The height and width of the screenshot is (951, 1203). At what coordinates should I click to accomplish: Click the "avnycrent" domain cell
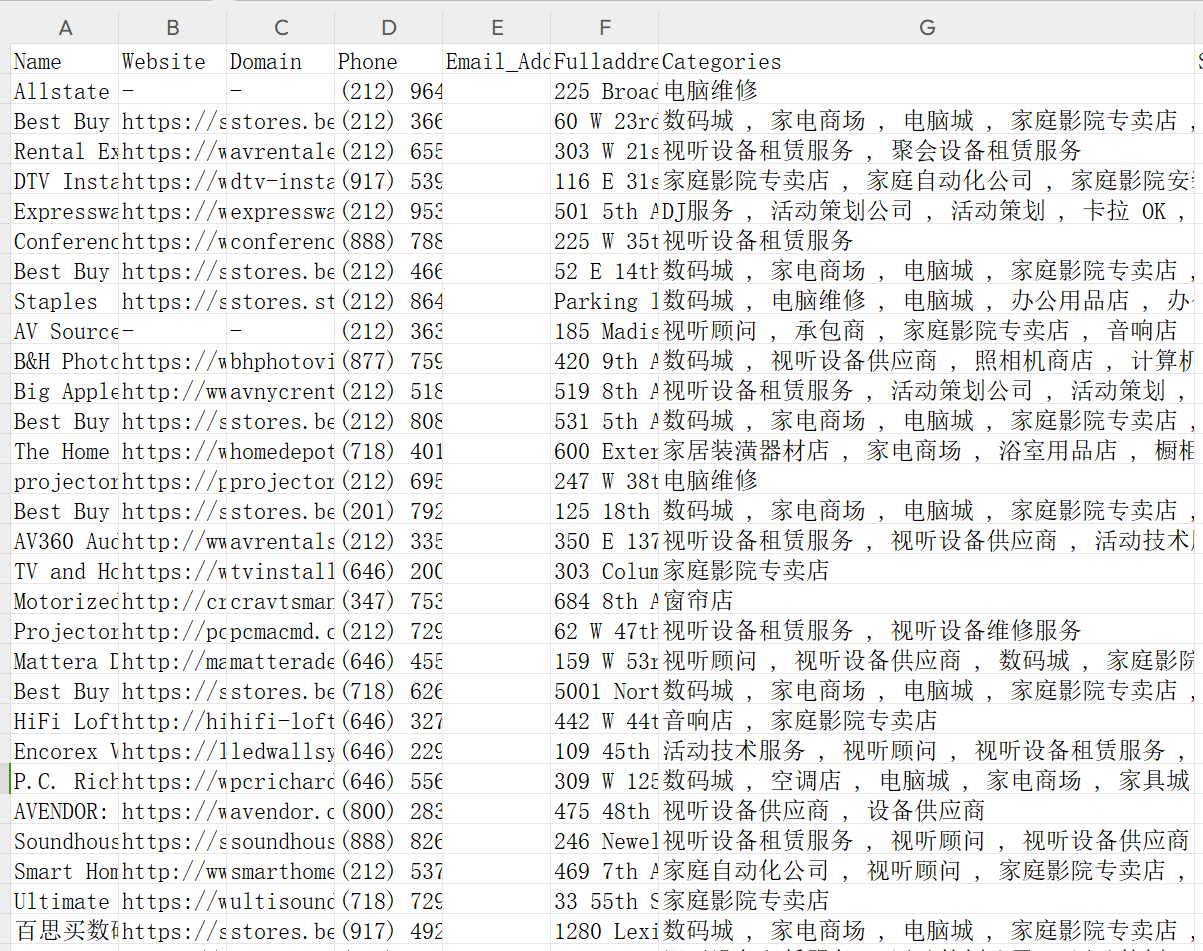coord(281,391)
